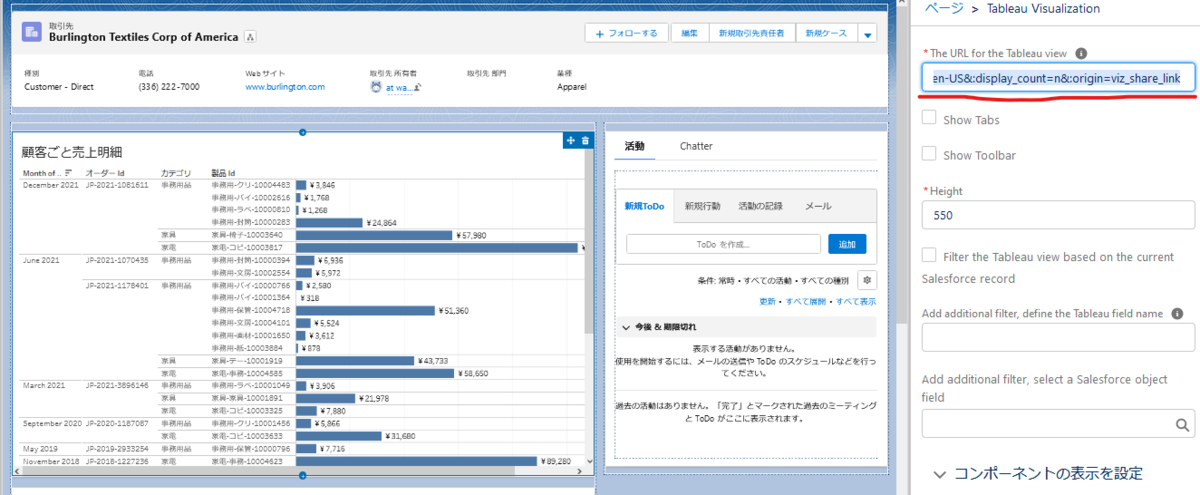
Task: Select the 新規行動 tab
Action: (x=703, y=205)
